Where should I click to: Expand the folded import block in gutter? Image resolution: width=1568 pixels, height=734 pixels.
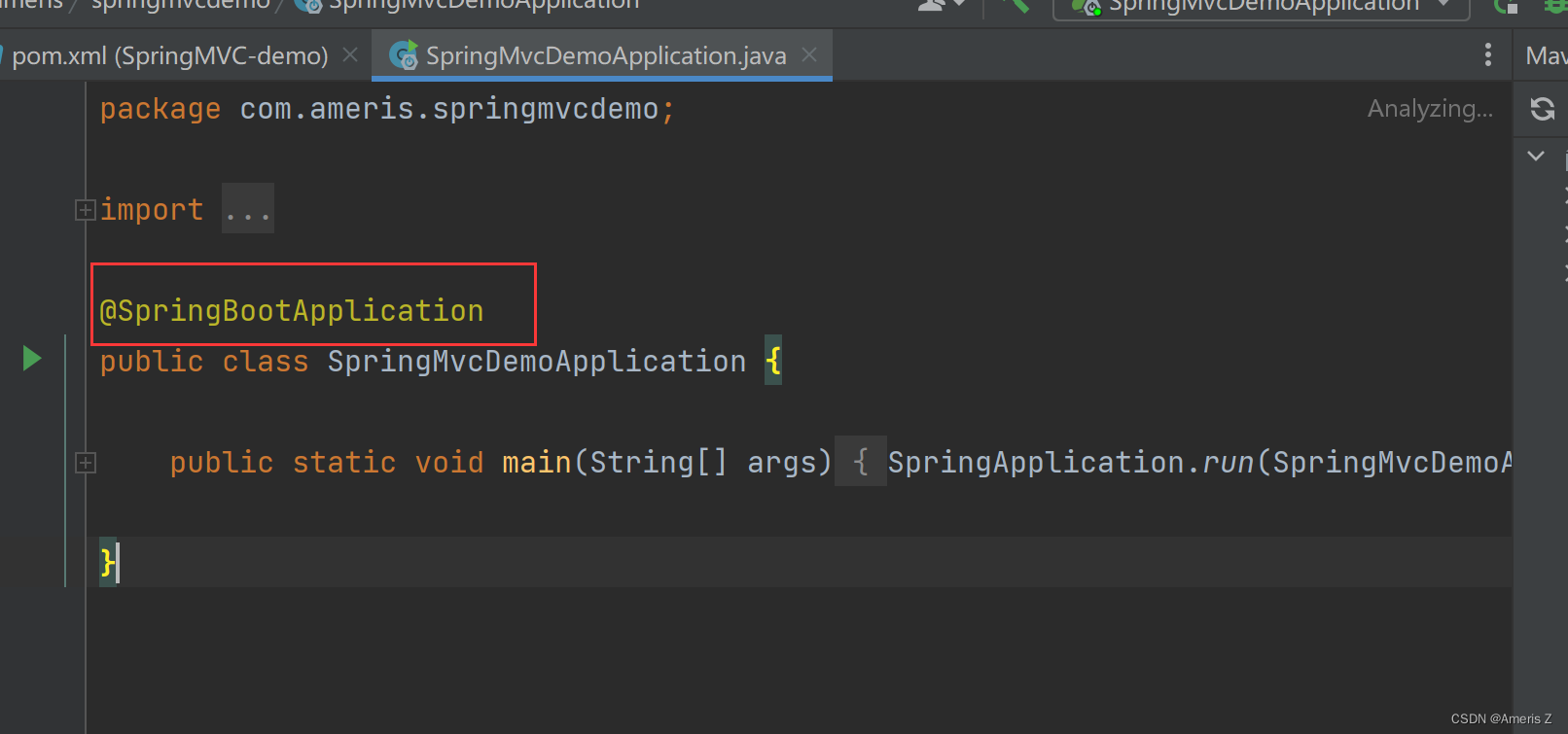(86, 210)
